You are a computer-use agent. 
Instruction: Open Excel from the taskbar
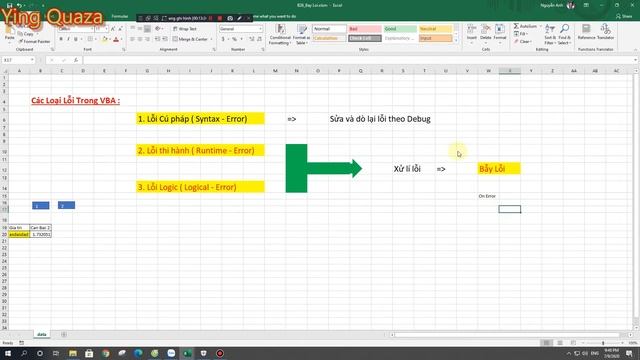187,353
